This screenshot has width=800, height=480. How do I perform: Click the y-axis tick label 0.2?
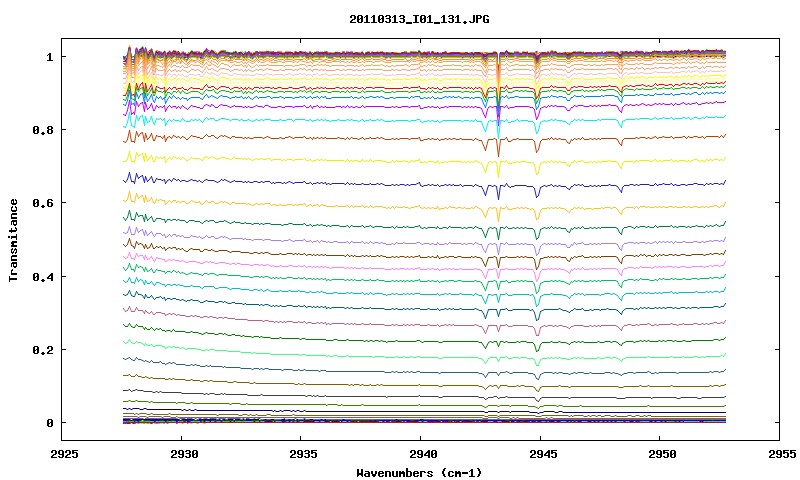(x=42, y=350)
